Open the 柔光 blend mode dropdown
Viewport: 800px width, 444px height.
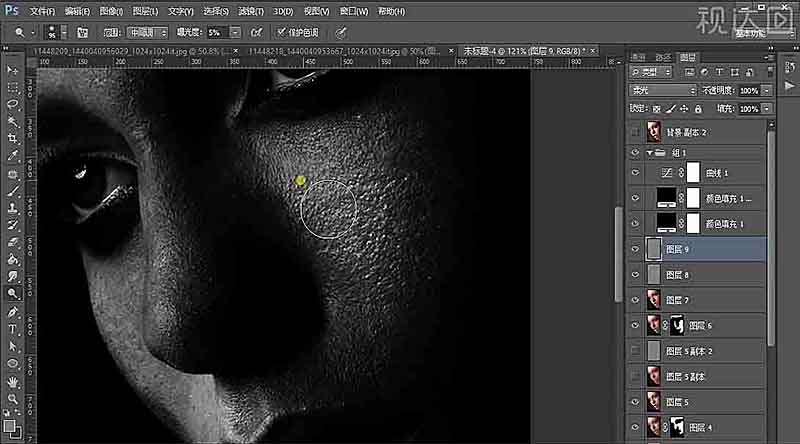pyautogui.click(x=663, y=90)
